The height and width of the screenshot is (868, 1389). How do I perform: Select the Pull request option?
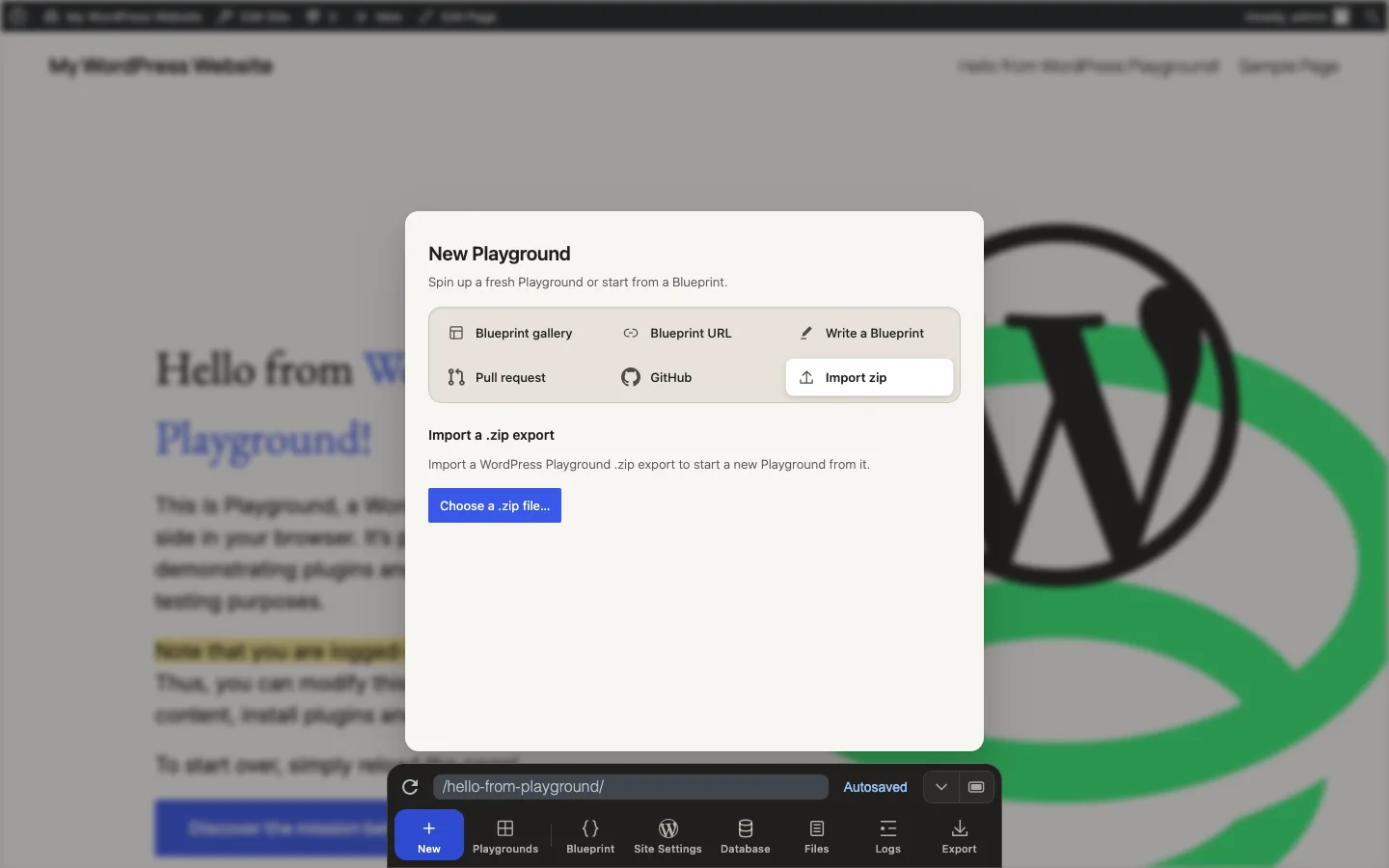(x=519, y=377)
